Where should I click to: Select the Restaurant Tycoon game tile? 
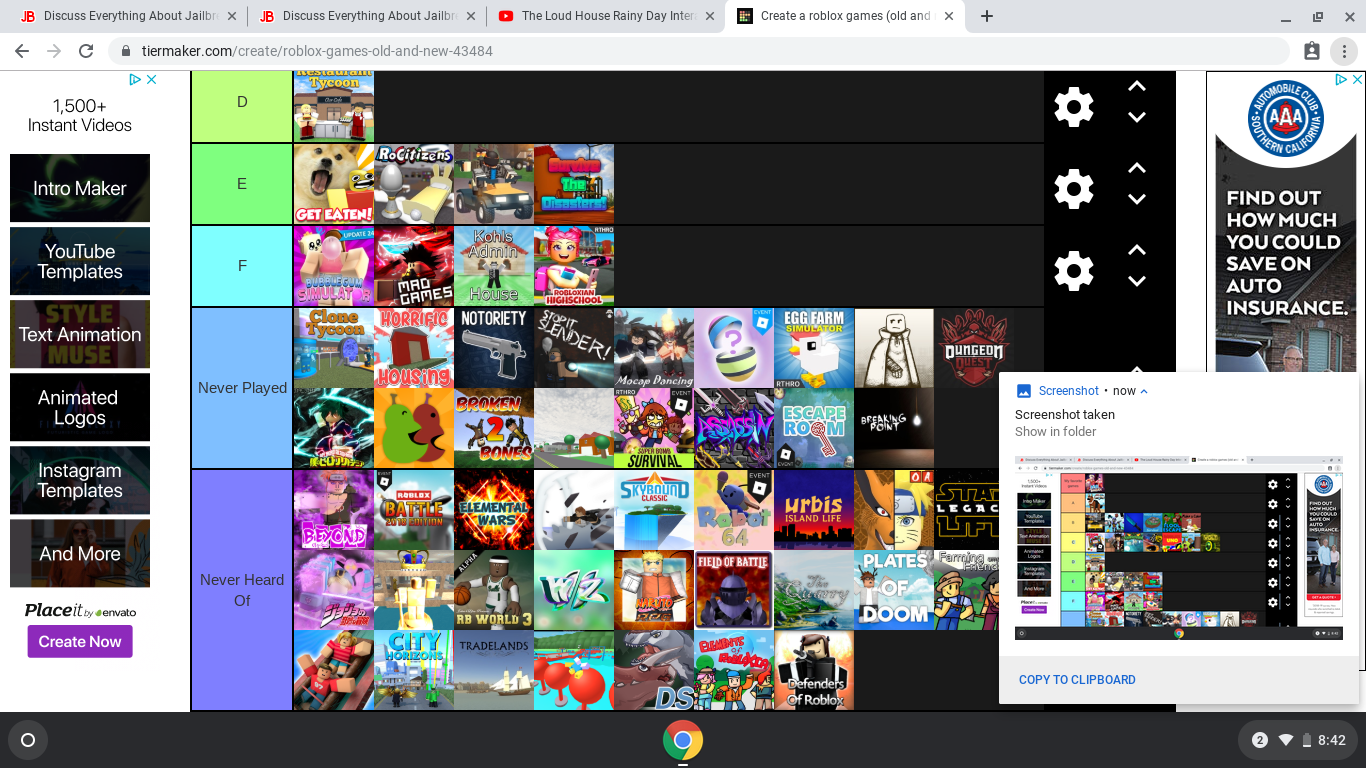(334, 106)
